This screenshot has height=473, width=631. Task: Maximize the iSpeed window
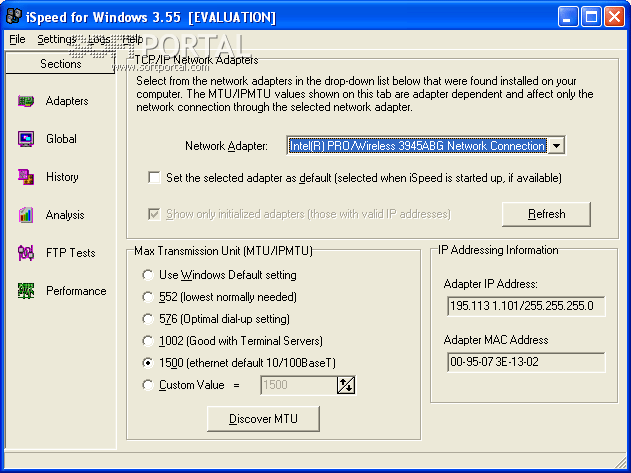pyautogui.click(x=591, y=17)
